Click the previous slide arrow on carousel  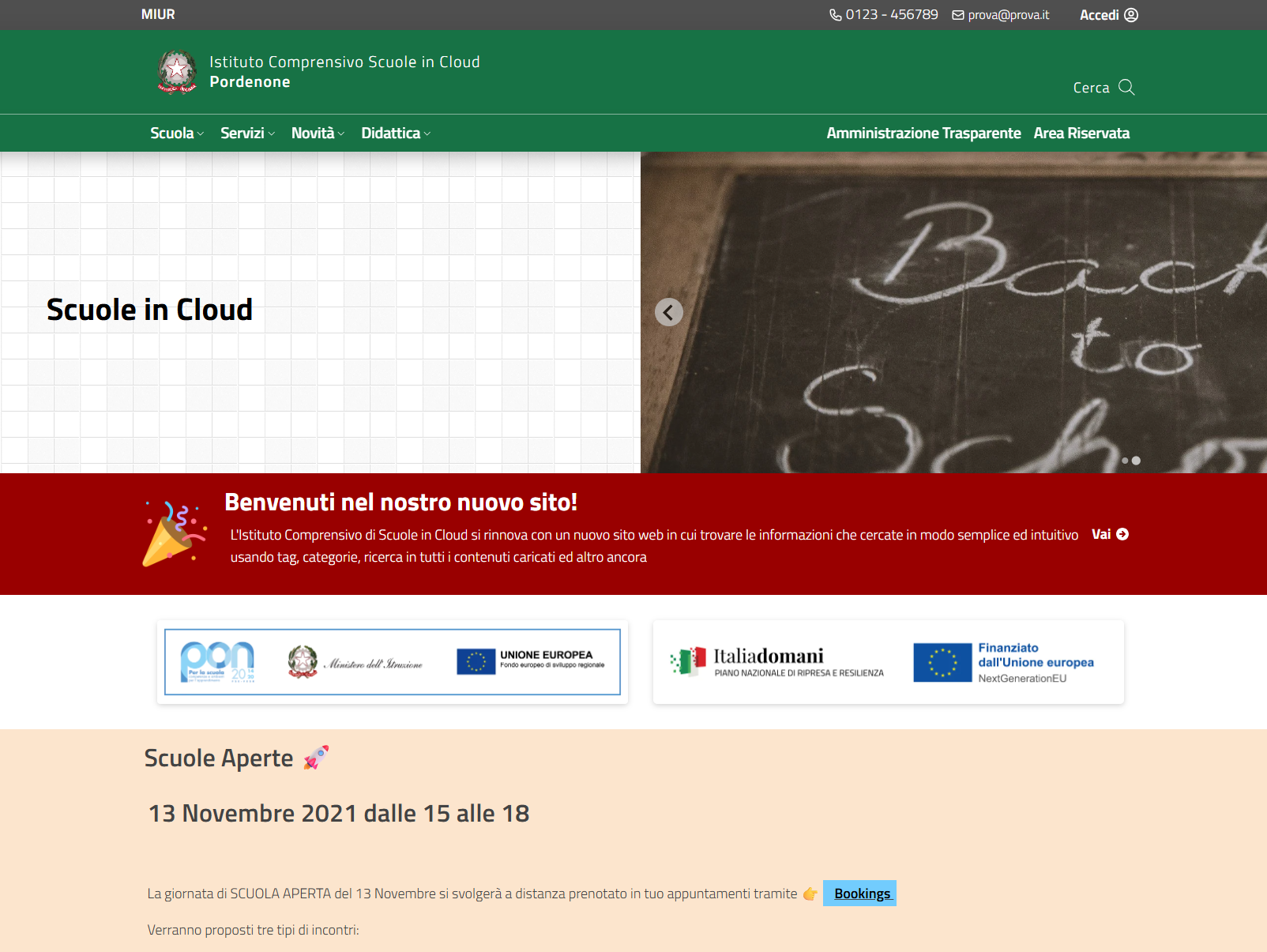[x=668, y=312]
